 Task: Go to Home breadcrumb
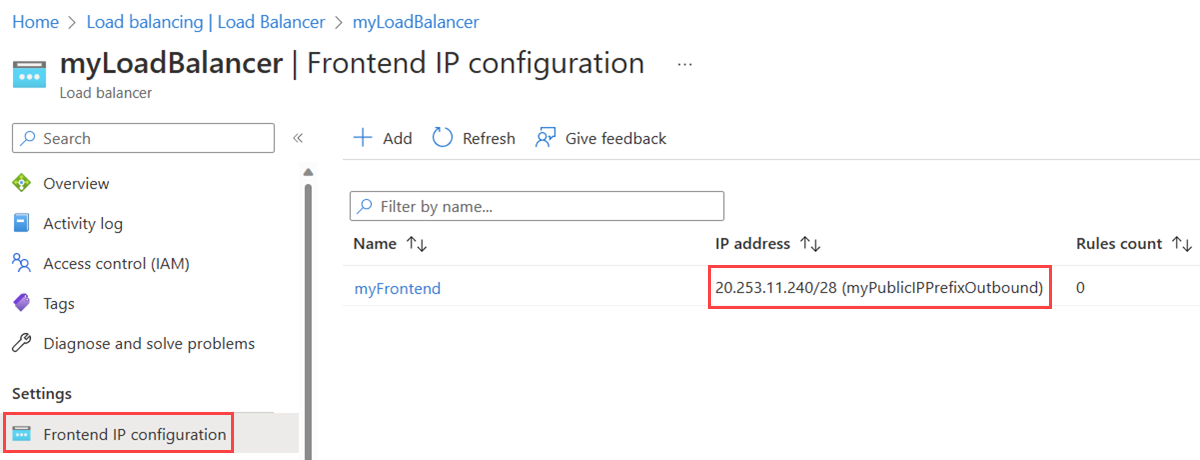[x=35, y=21]
